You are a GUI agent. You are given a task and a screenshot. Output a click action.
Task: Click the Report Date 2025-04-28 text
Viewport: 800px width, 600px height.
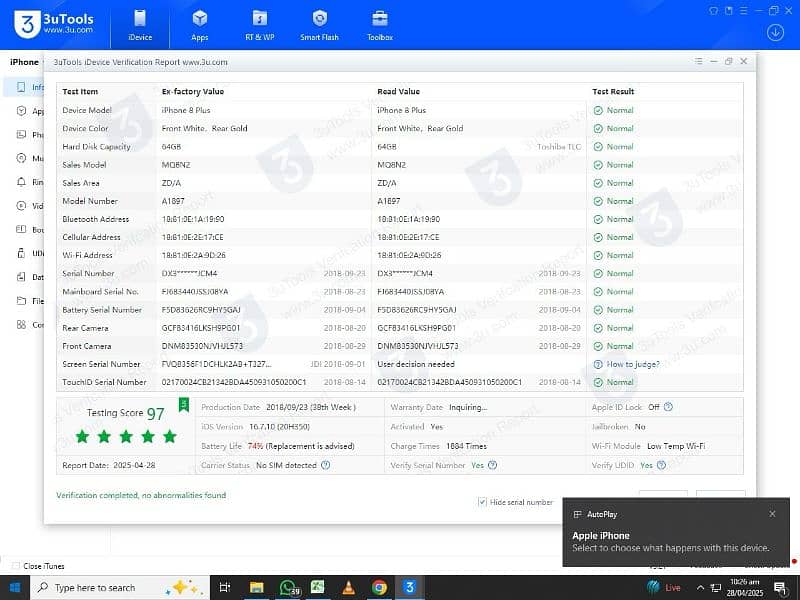[109, 465]
